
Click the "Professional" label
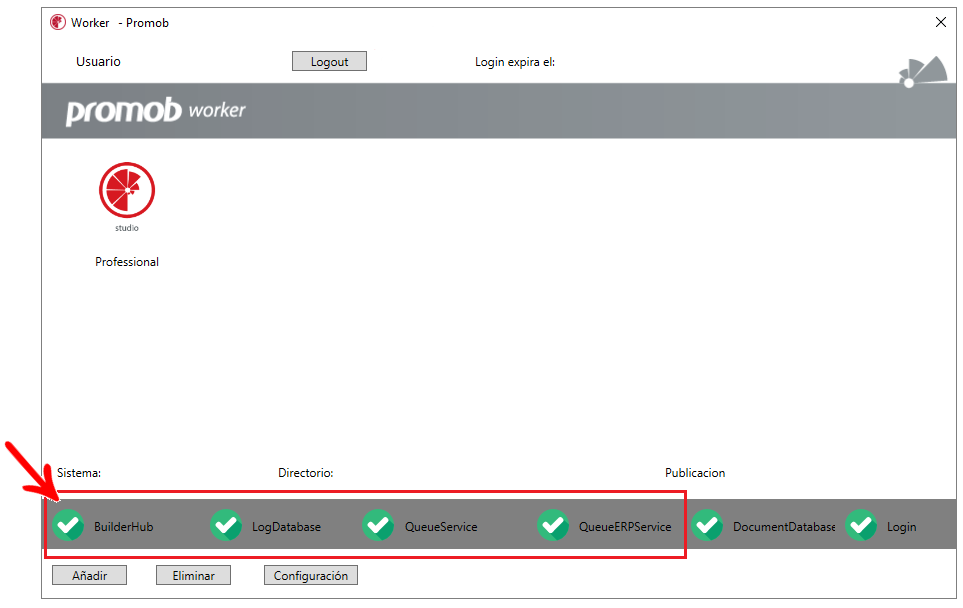[x=127, y=262]
